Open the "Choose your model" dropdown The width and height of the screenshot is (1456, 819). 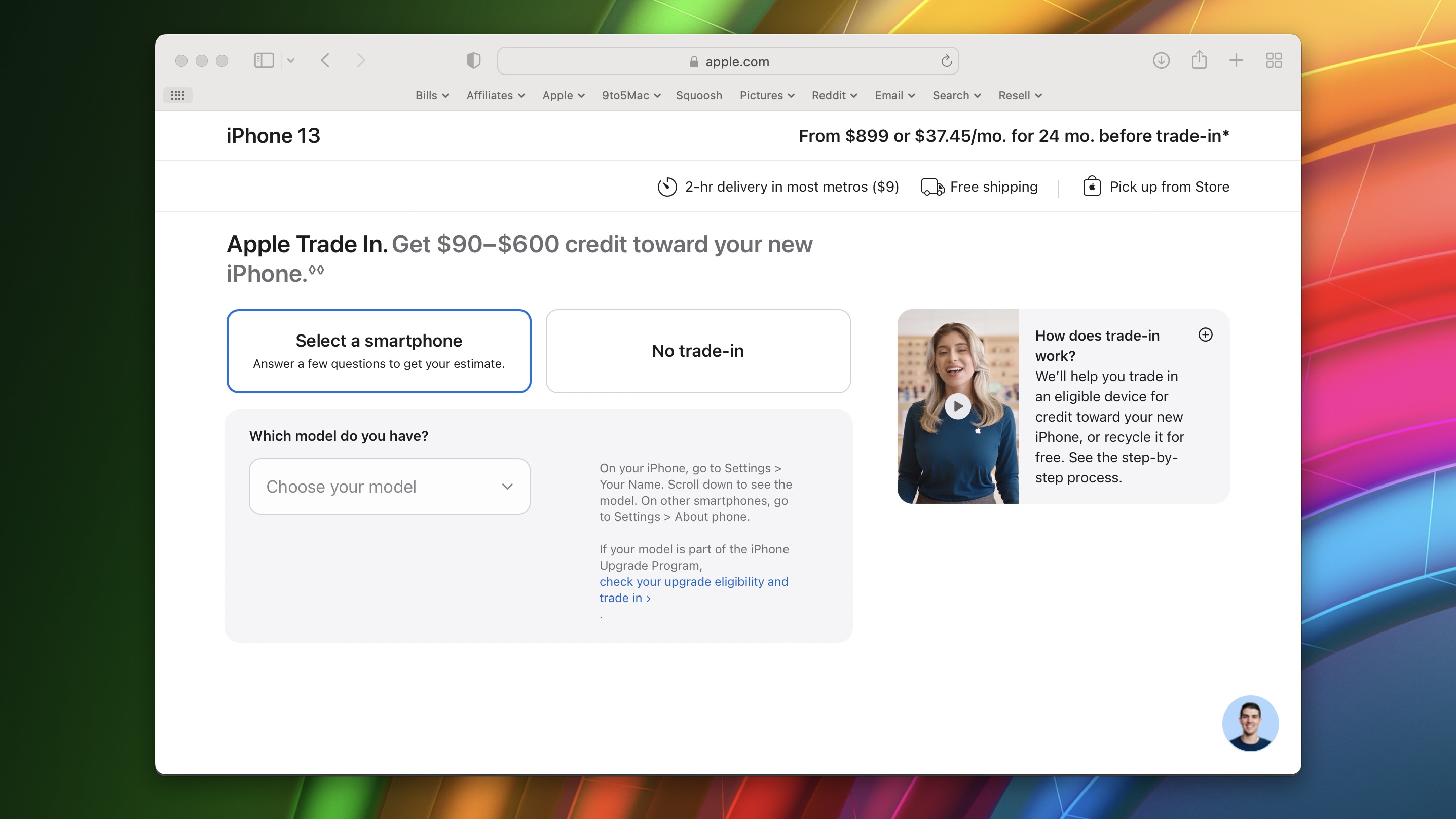tap(389, 486)
